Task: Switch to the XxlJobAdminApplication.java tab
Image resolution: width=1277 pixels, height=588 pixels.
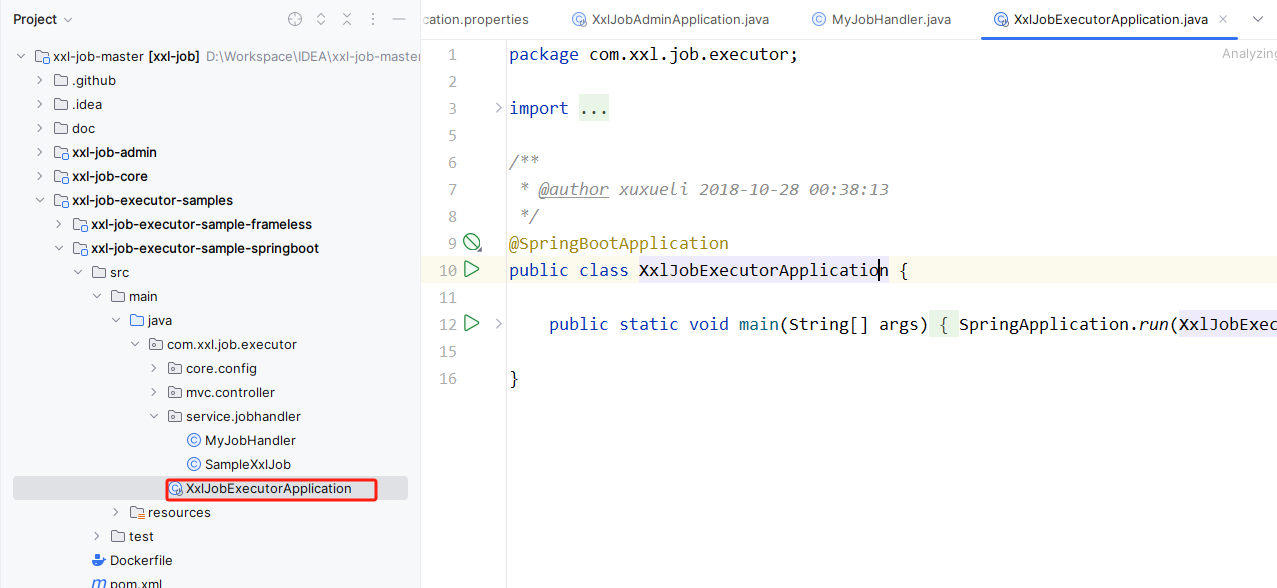Action: coord(670,19)
